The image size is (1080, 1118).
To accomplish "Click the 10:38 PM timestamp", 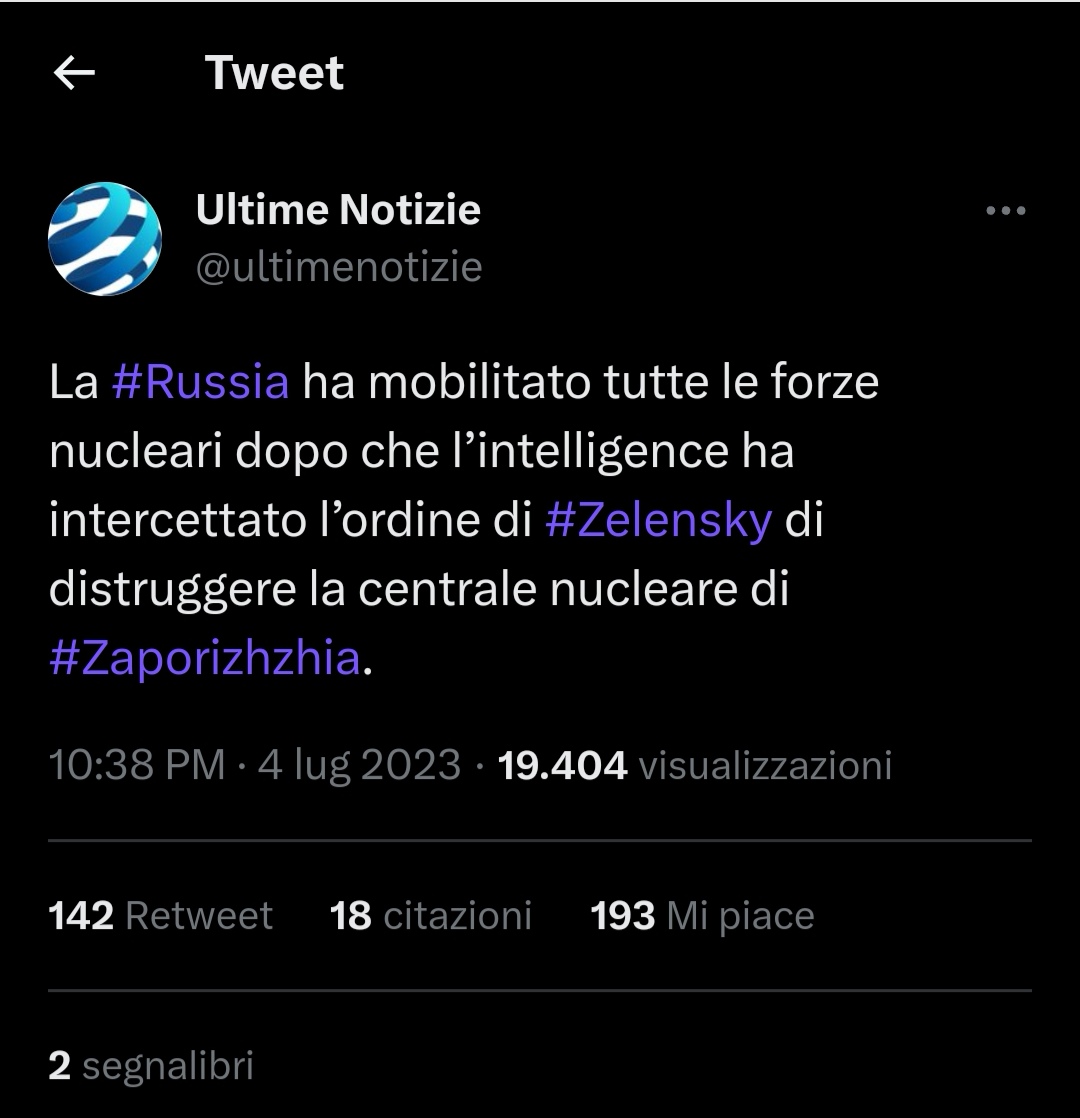I will point(136,765).
